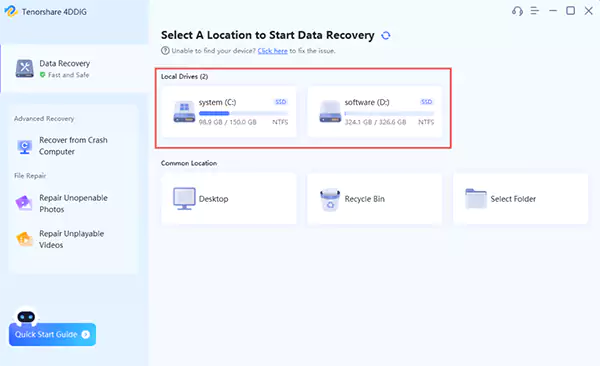This screenshot has height=366, width=600.
Task: Click the Recover from Crash Computer icon
Action: [x=24, y=147]
